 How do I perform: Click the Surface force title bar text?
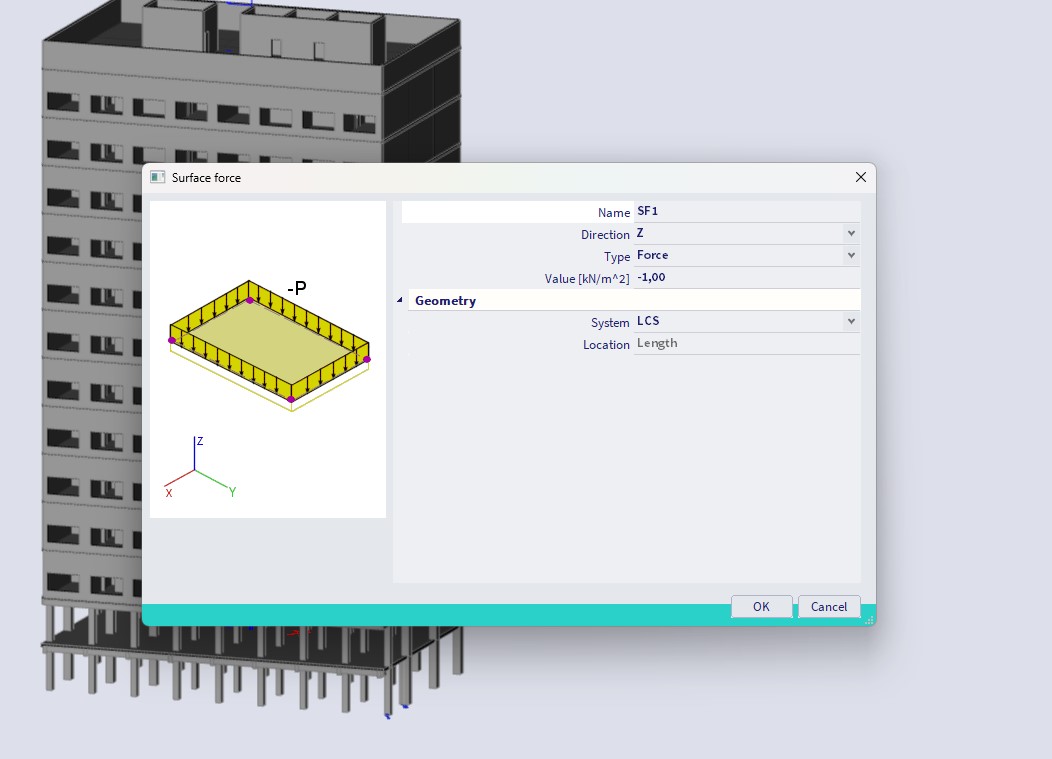tap(206, 178)
